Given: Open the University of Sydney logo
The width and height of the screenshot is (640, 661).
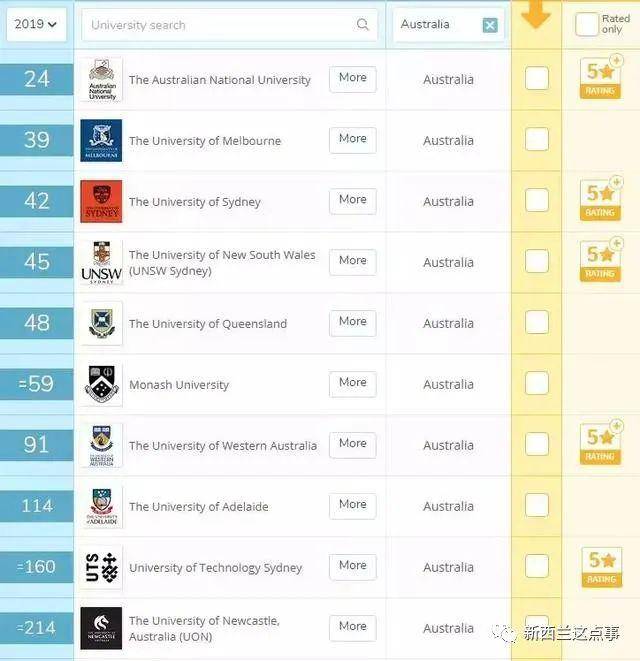Looking at the screenshot, I should click(101, 202).
